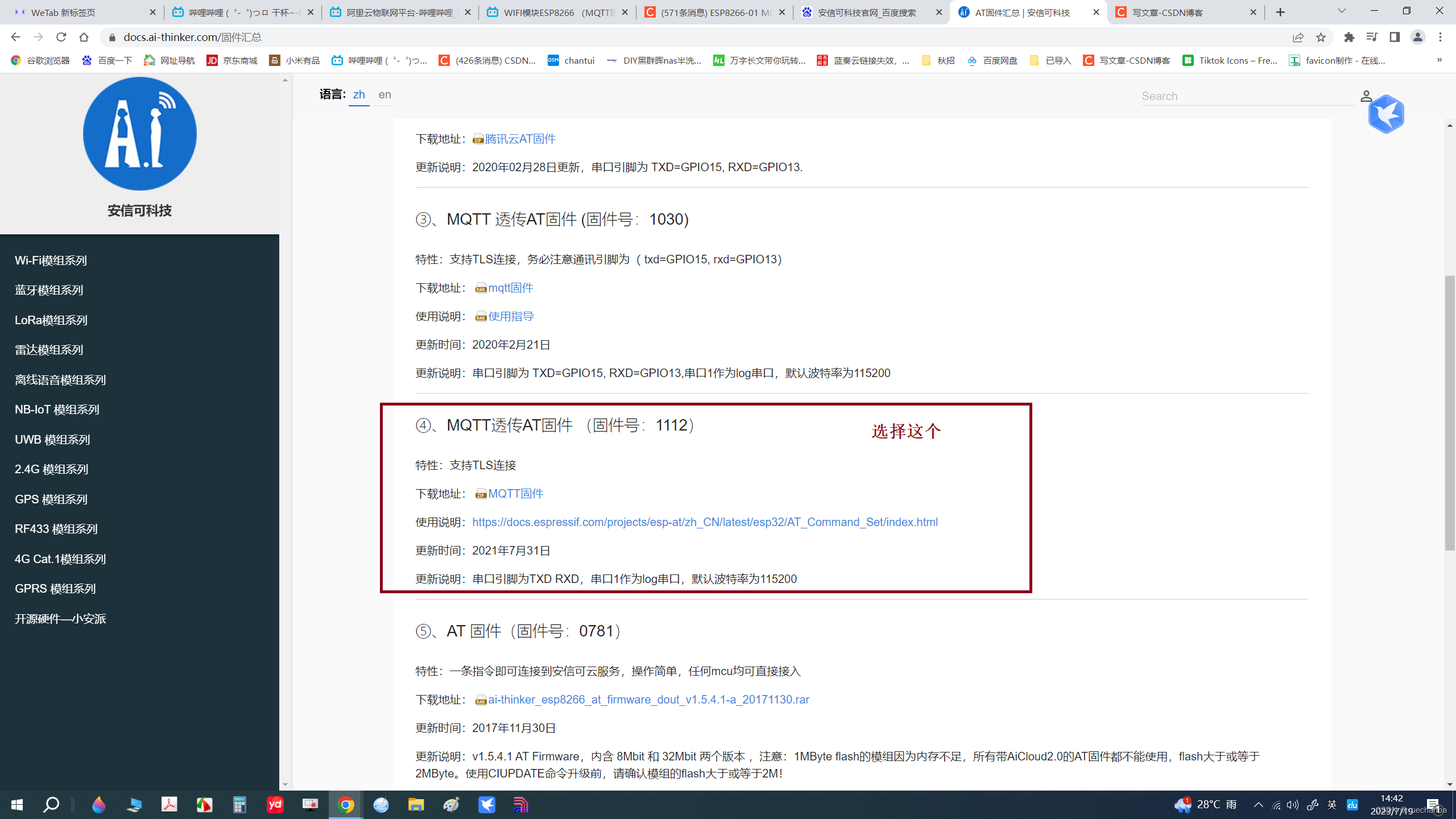Click 选择这个 button for firmware 1112
The width and height of the screenshot is (1456, 819).
[x=905, y=430]
